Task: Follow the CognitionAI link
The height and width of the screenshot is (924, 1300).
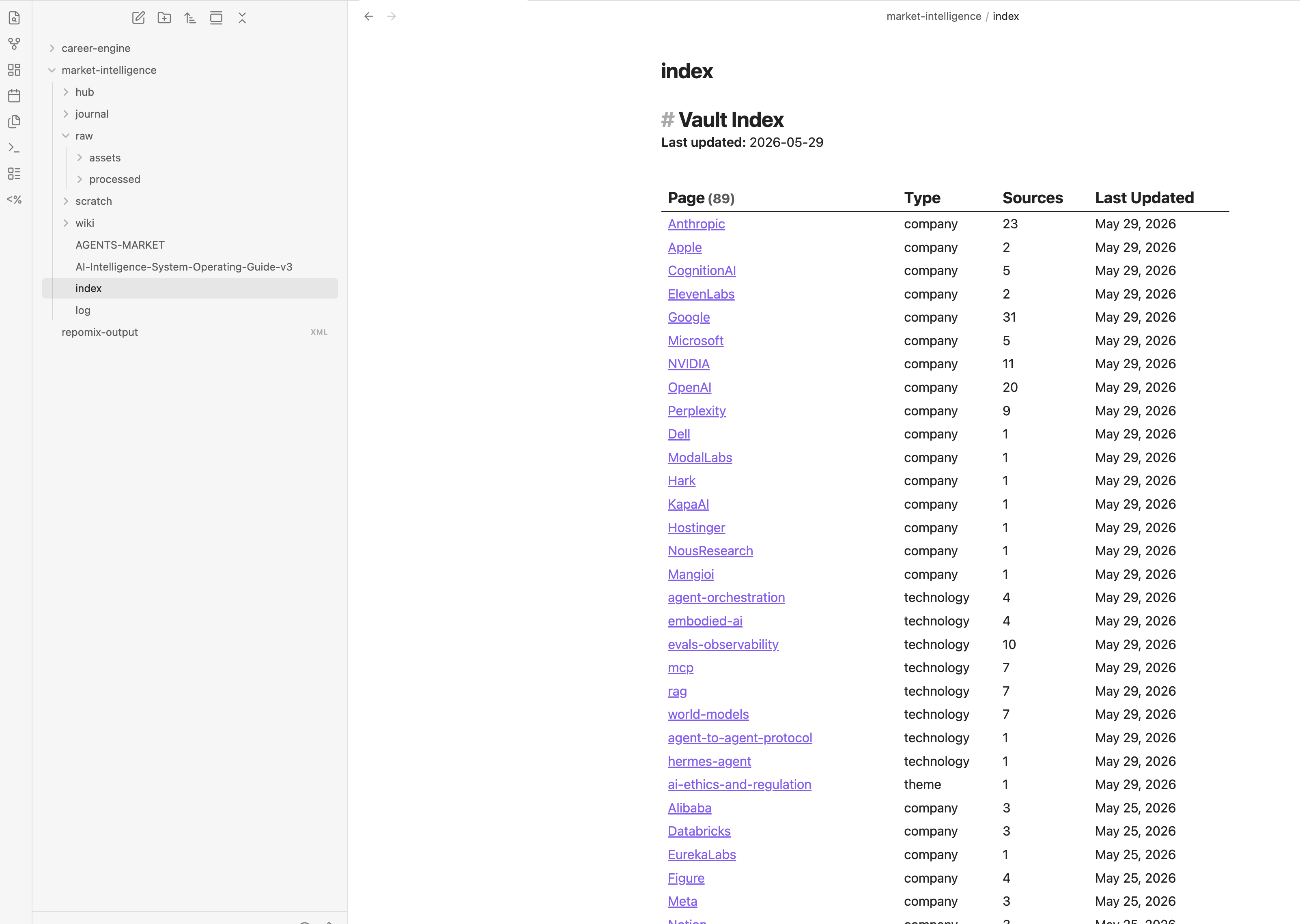Action: point(702,271)
